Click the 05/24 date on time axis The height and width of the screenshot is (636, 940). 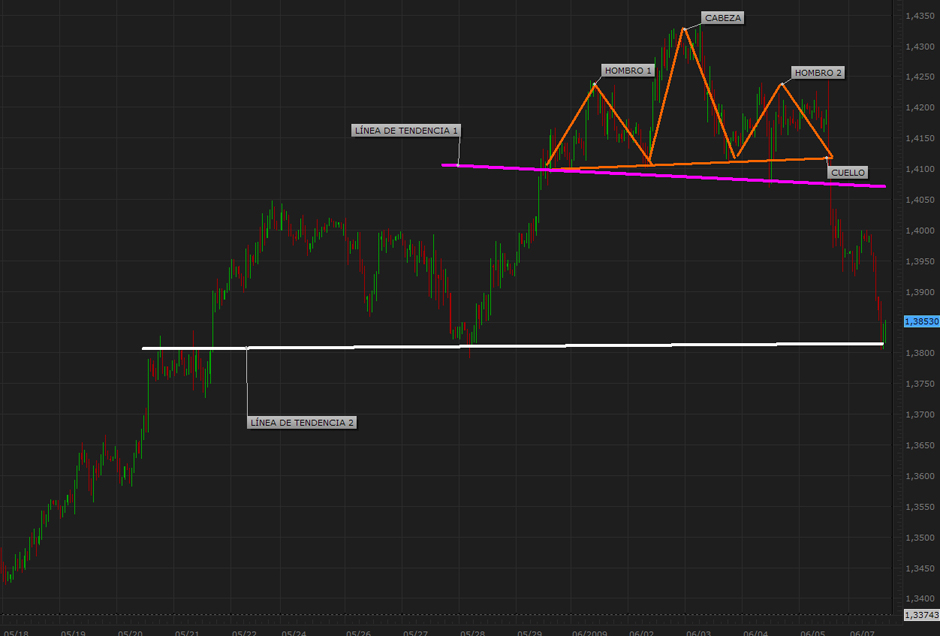(294, 632)
